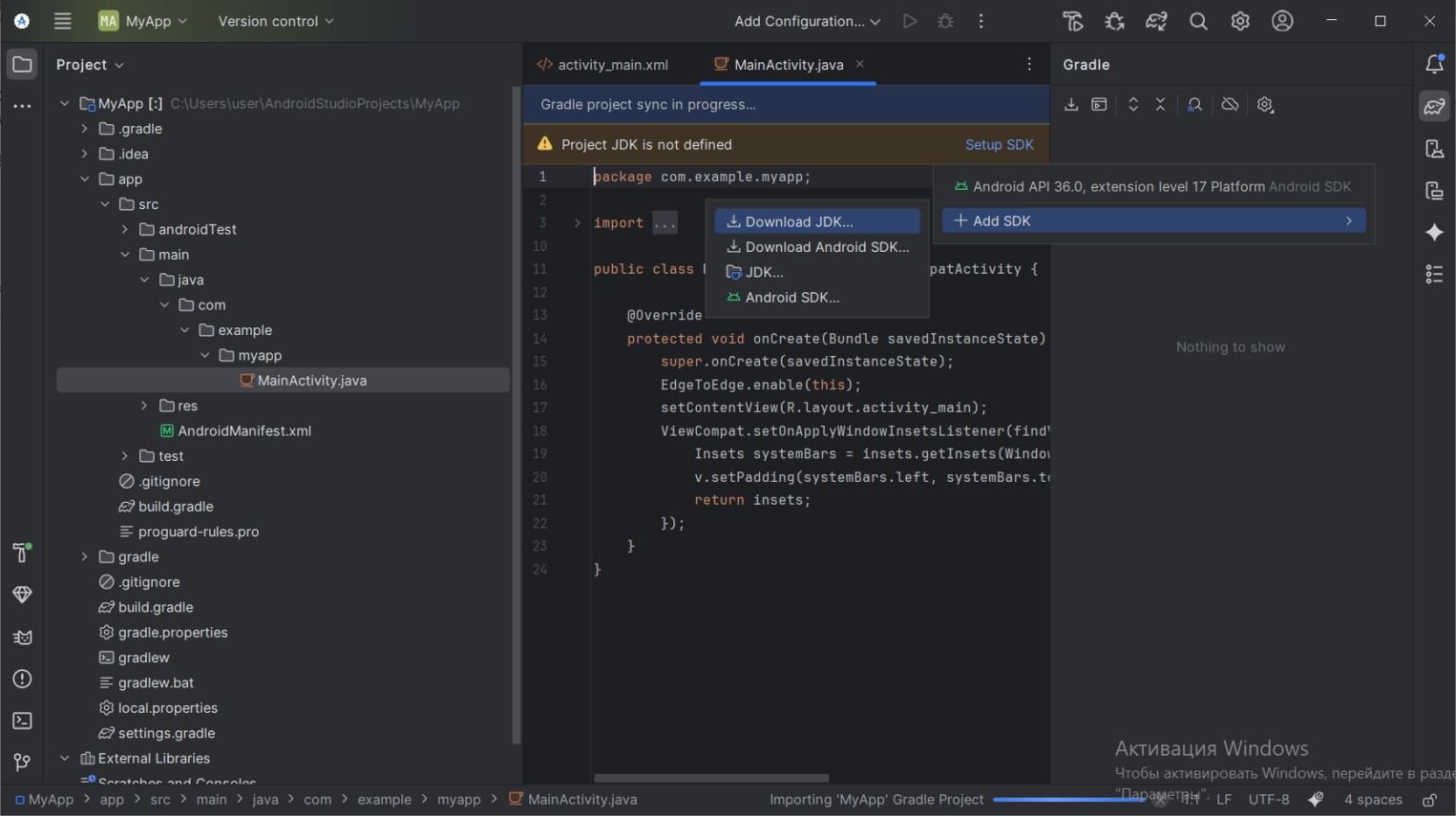Open the Terminal tool window
The width and height of the screenshot is (1456, 816).
(22, 721)
